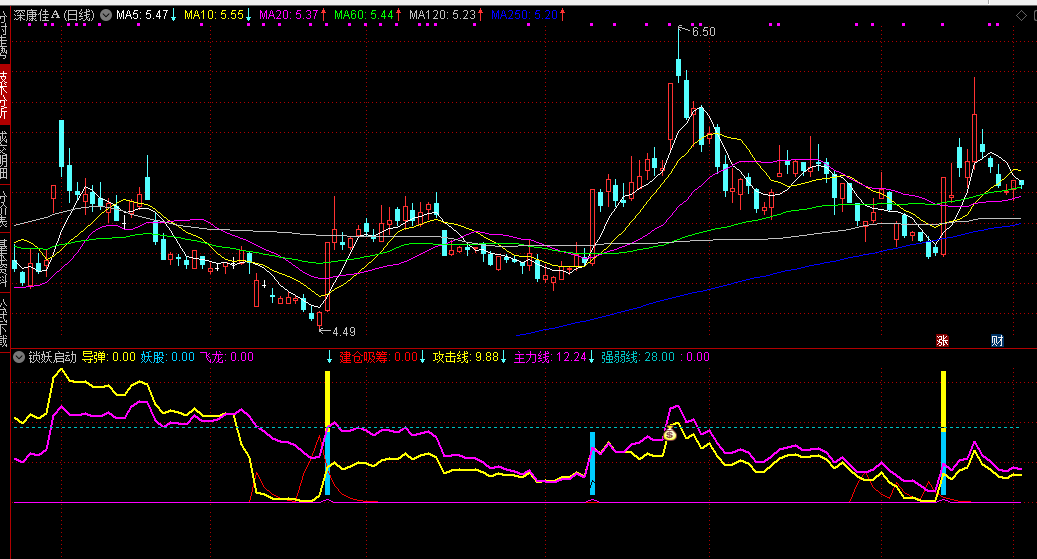Click the magenta MA20 label
Viewport: 1037px width, 559px height.
(x=290, y=16)
